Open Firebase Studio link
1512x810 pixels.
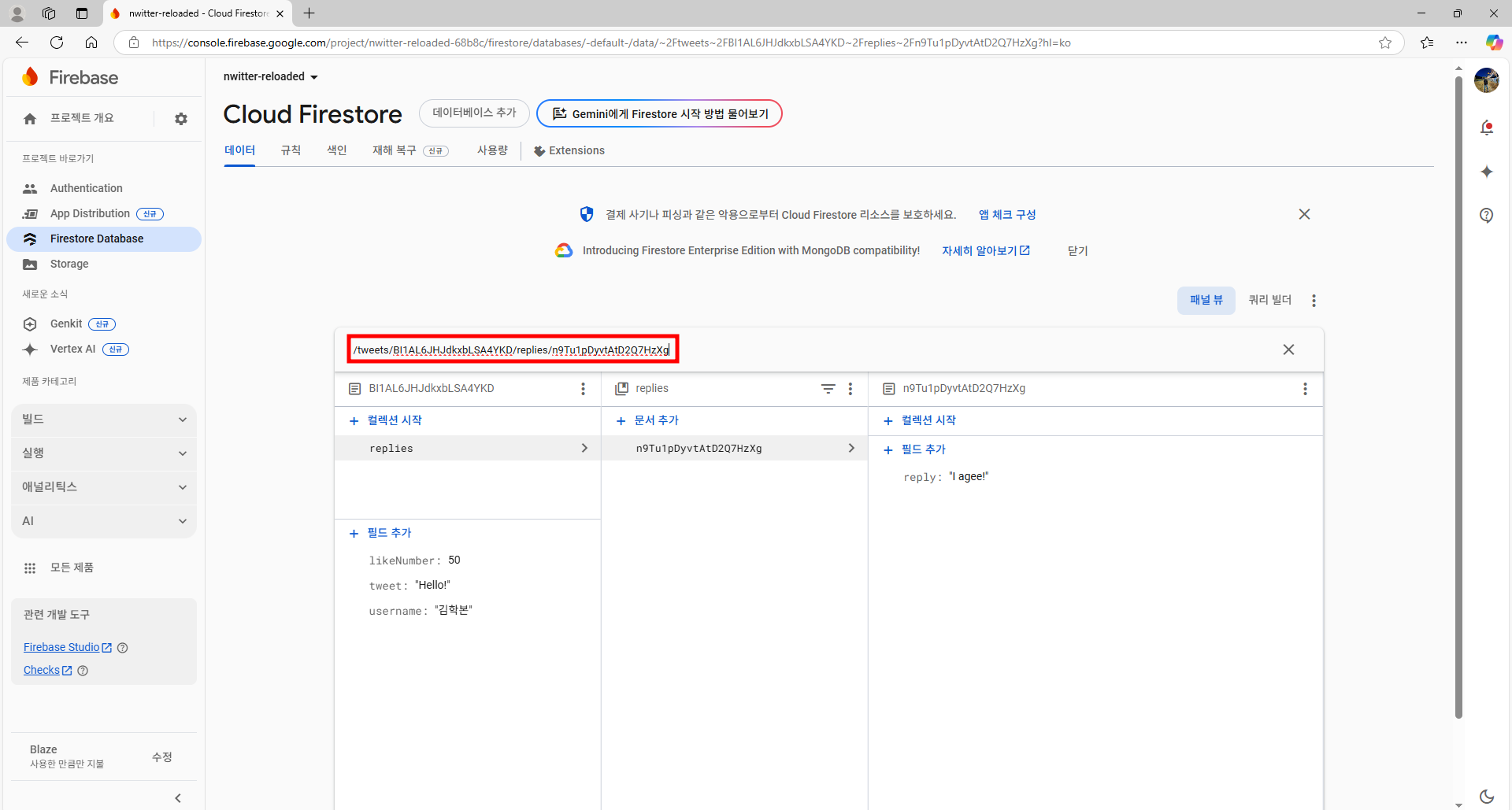click(x=68, y=647)
